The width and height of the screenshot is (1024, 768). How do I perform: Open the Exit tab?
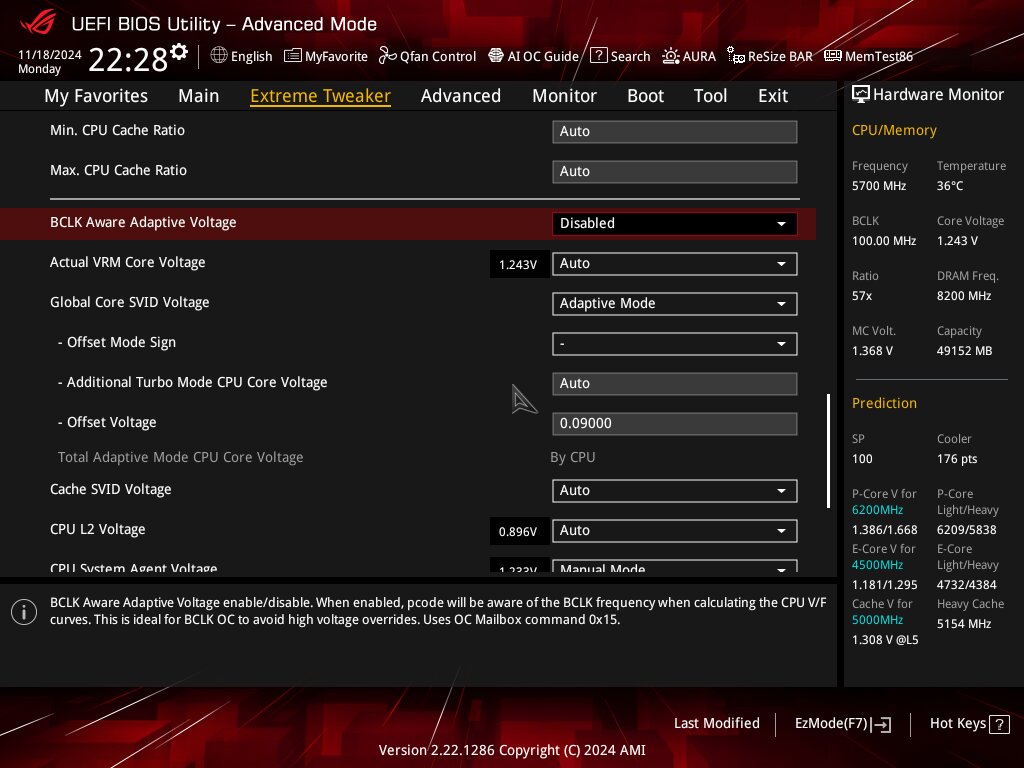pos(773,96)
